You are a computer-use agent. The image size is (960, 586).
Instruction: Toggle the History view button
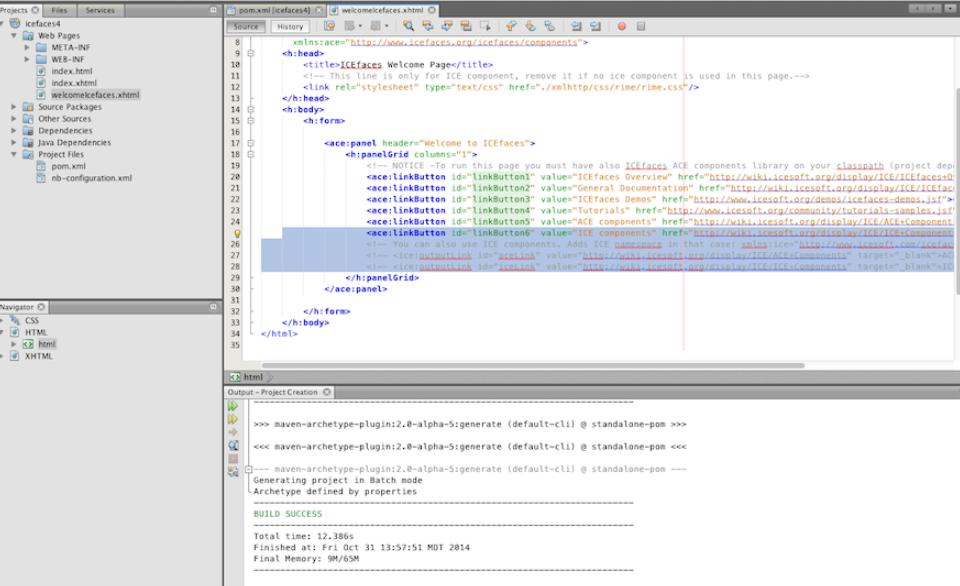[x=290, y=27]
